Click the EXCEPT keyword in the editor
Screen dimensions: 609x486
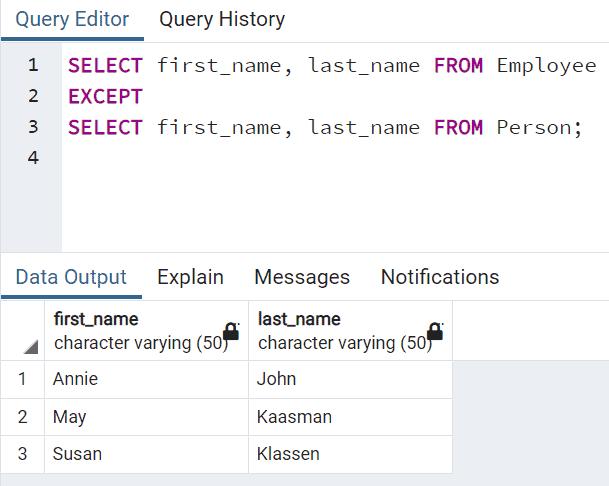(x=105, y=97)
